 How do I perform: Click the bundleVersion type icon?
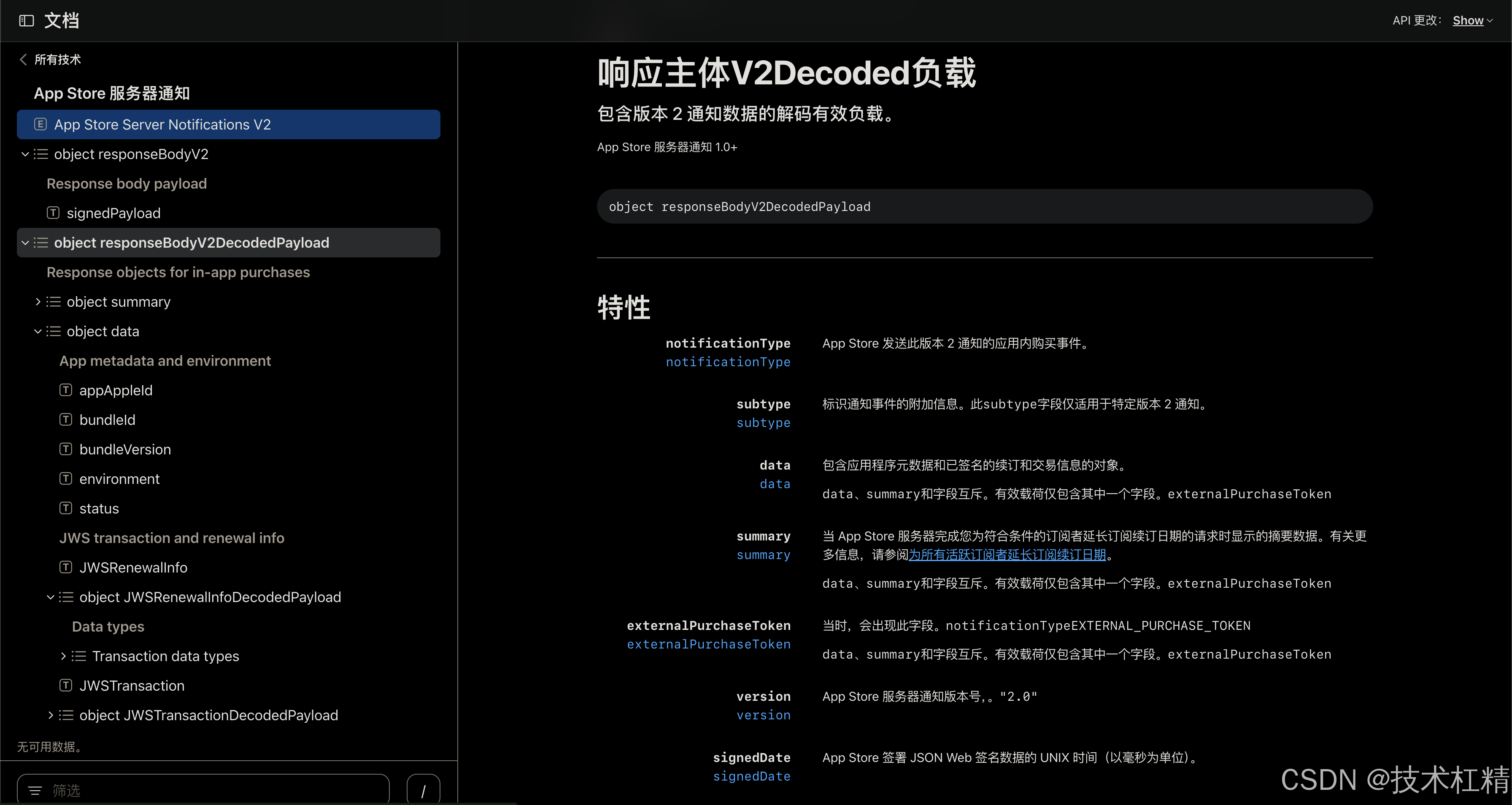pos(66,449)
